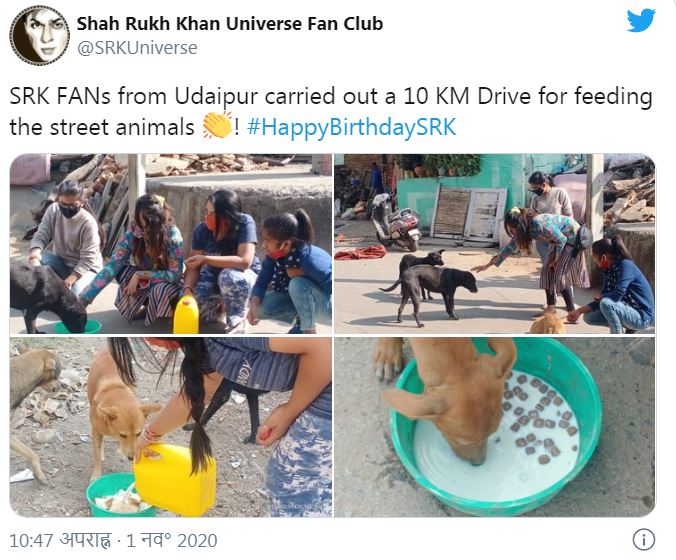Open photo of dog drinking milk from bowl

coord(495,427)
